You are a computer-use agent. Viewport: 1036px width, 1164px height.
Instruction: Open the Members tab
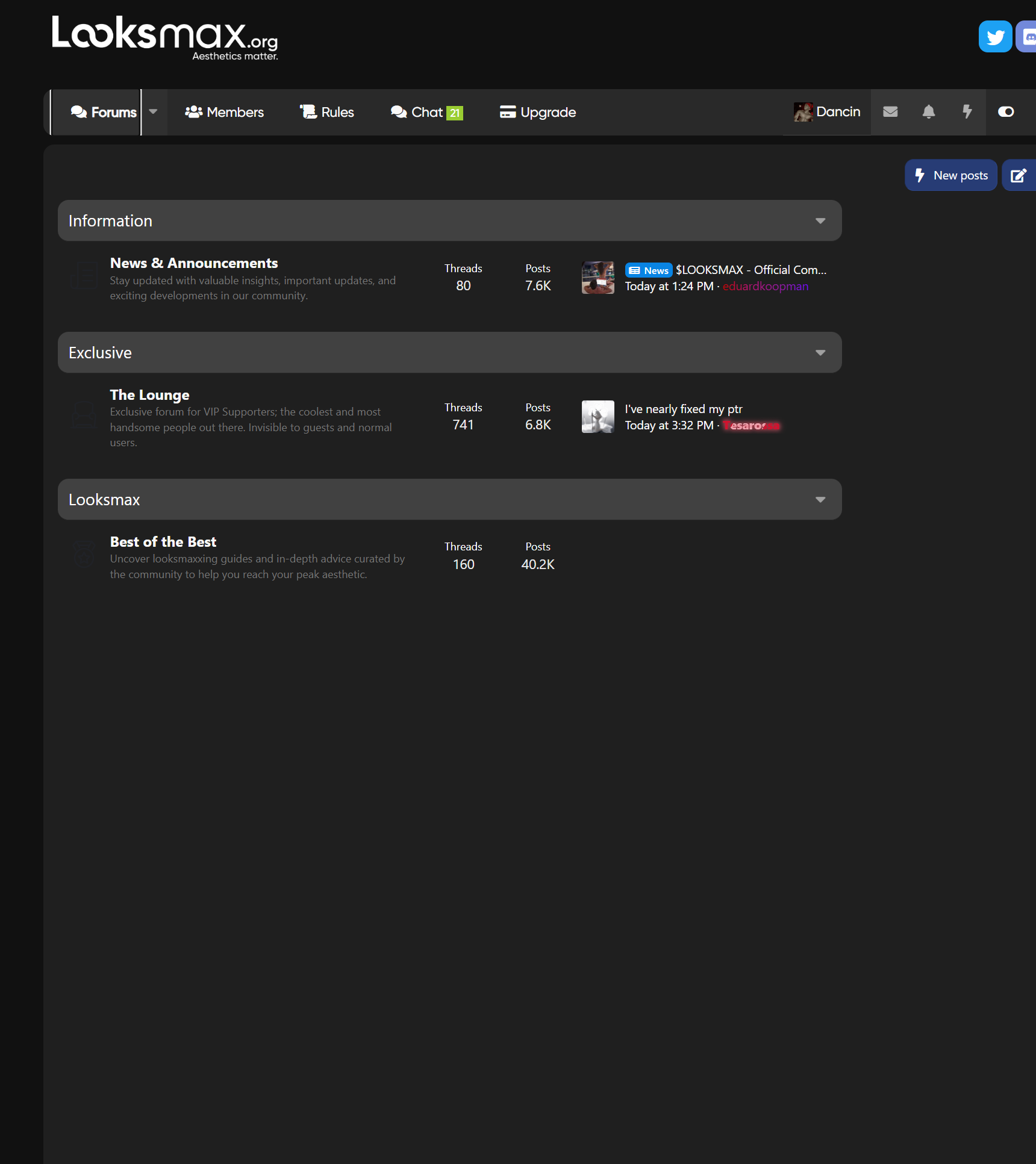pos(224,112)
